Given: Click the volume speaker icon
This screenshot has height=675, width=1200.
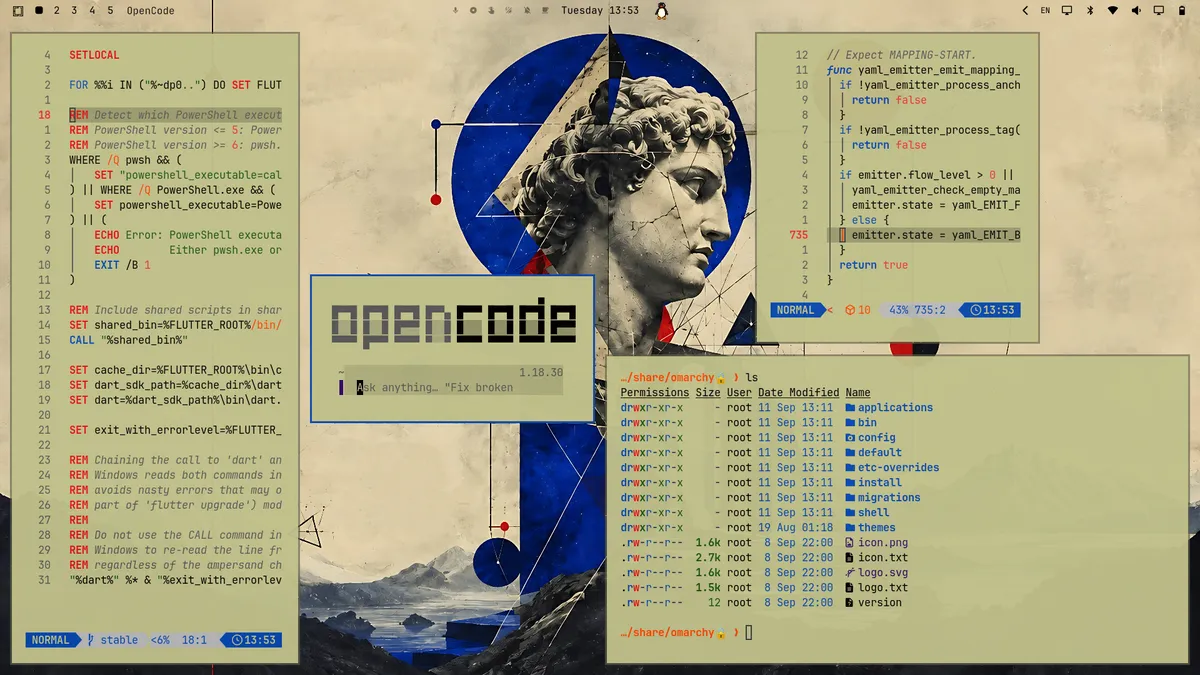Looking at the screenshot, I should tap(1136, 10).
